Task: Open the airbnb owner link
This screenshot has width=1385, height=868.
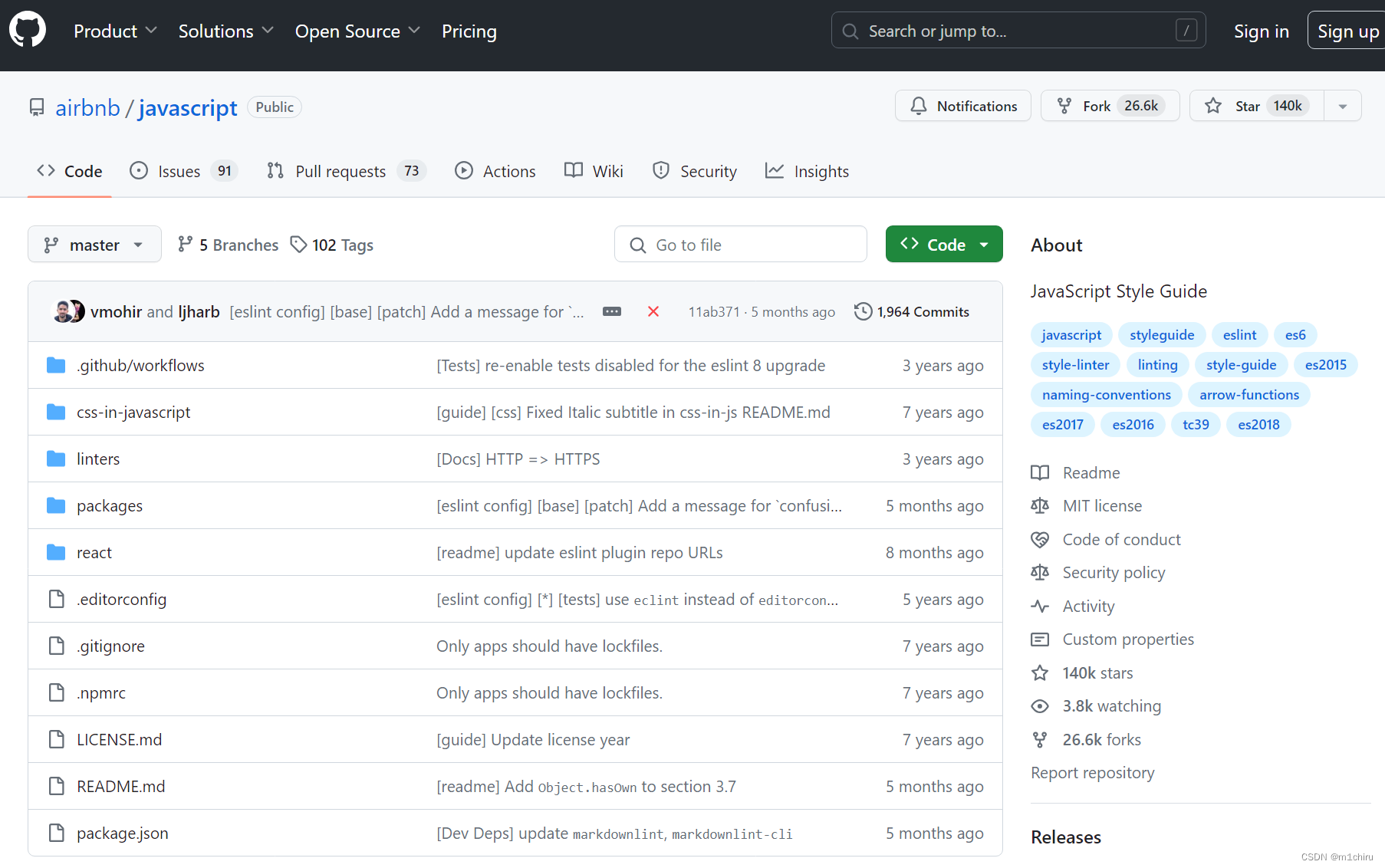Action: point(87,107)
